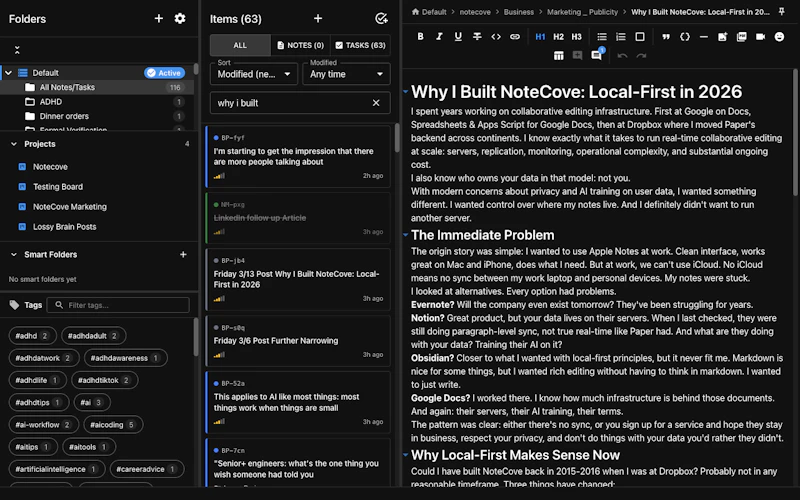
Task: Open the Modified time dropdown
Action: (x=346, y=74)
